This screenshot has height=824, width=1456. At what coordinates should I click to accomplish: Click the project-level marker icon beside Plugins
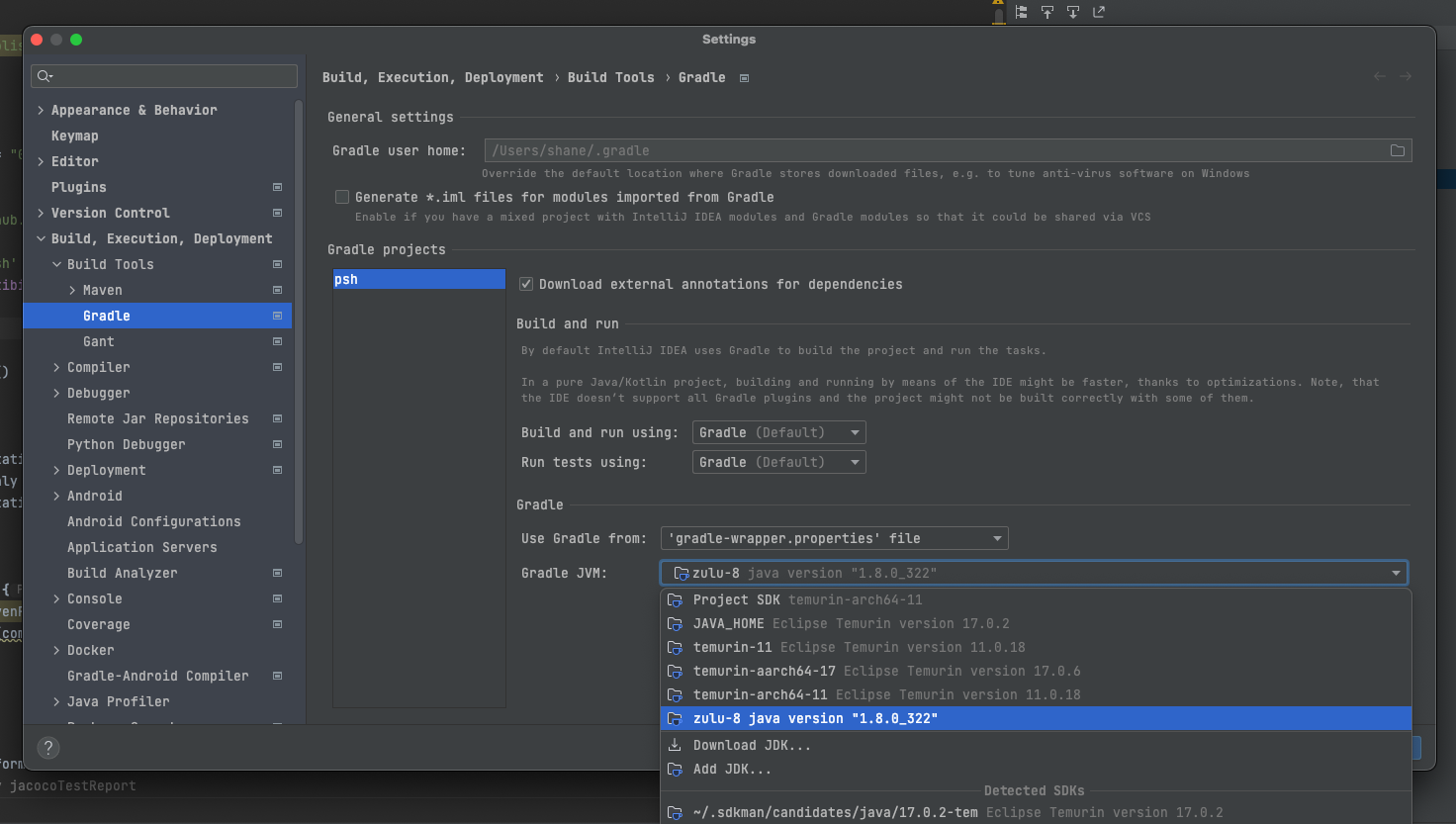[277, 187]
